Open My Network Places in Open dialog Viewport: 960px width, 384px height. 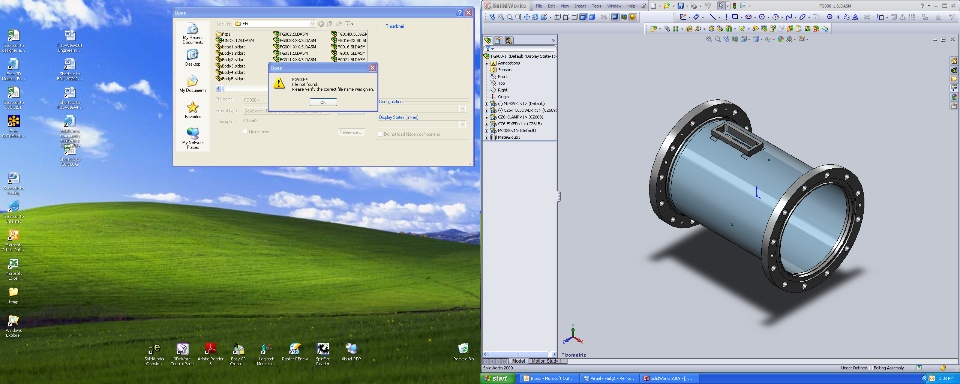pyautogui.click(x=192, y=137)
